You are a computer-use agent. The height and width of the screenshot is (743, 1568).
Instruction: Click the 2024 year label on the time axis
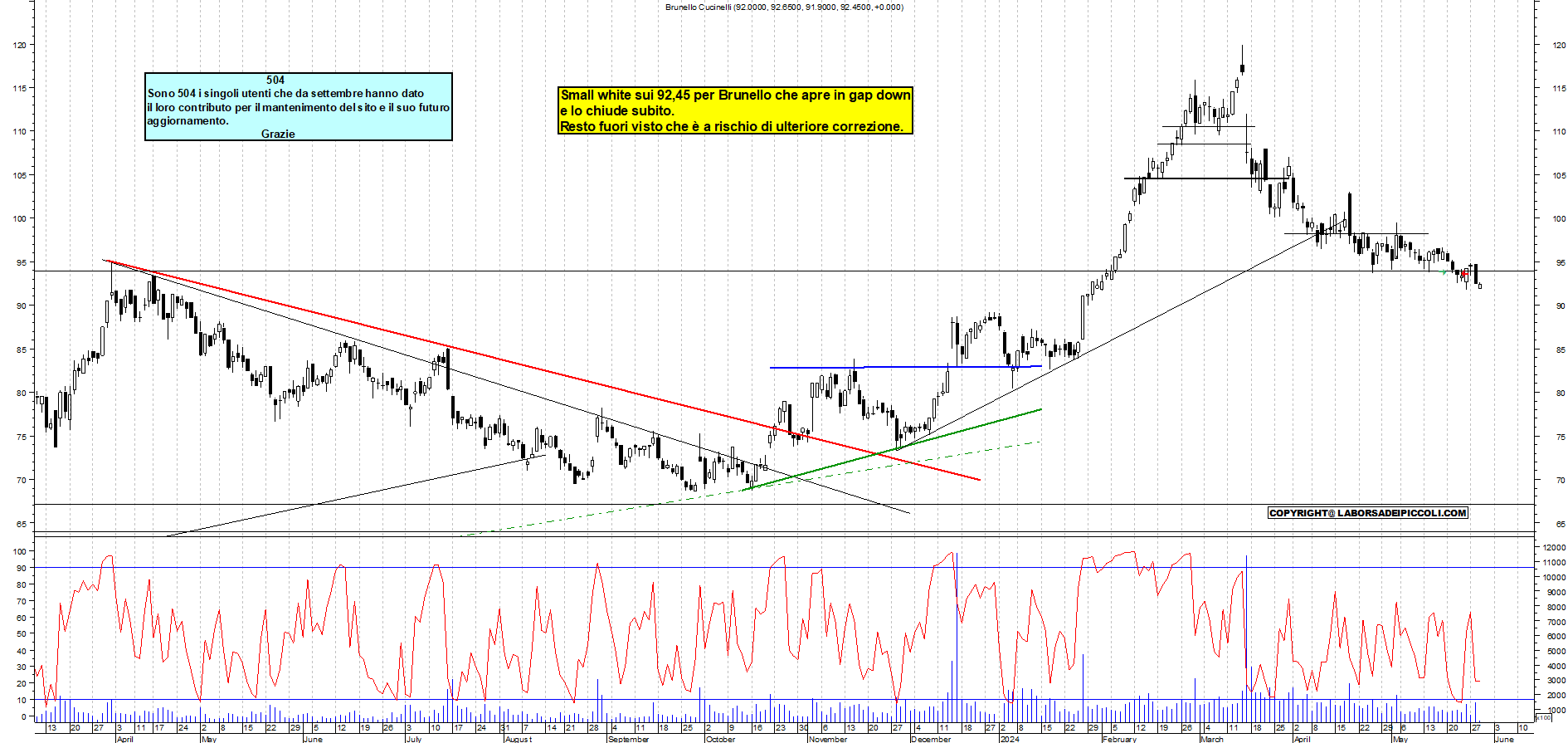click(x=1010, y=739)
